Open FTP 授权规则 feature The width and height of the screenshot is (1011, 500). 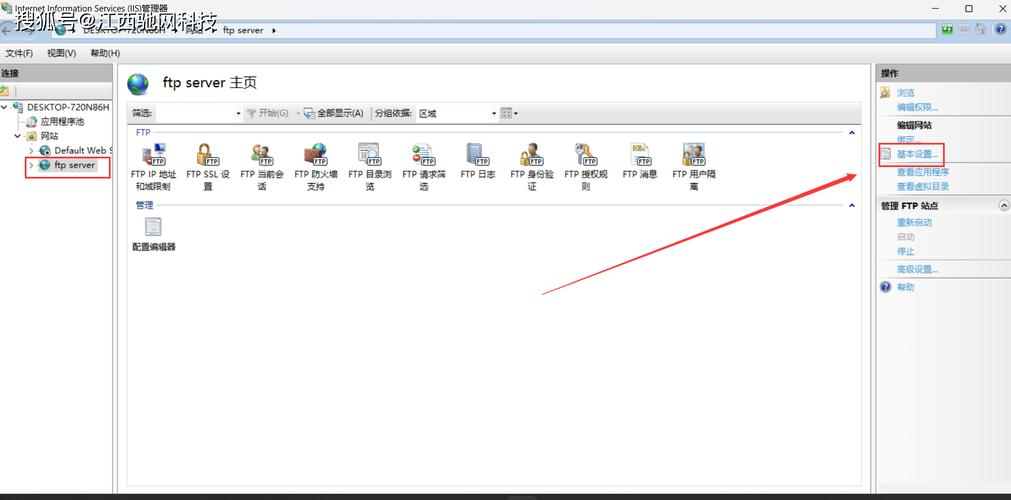(585, 155)
